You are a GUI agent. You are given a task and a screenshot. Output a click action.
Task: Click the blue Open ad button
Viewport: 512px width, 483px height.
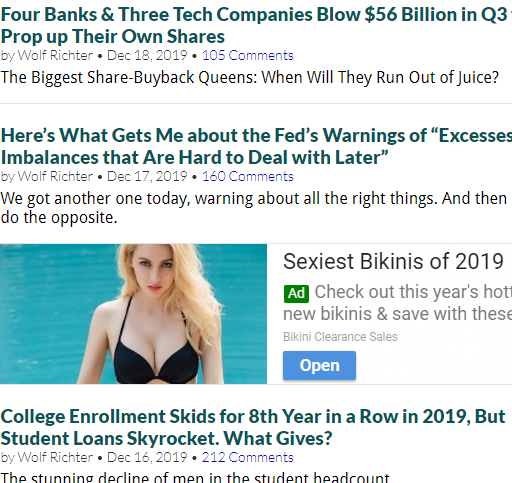(x=319, y=365)
